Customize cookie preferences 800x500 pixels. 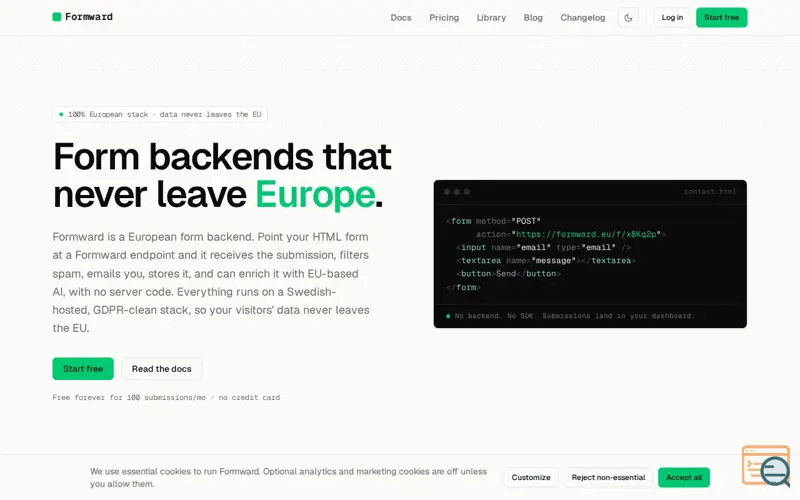531,477
